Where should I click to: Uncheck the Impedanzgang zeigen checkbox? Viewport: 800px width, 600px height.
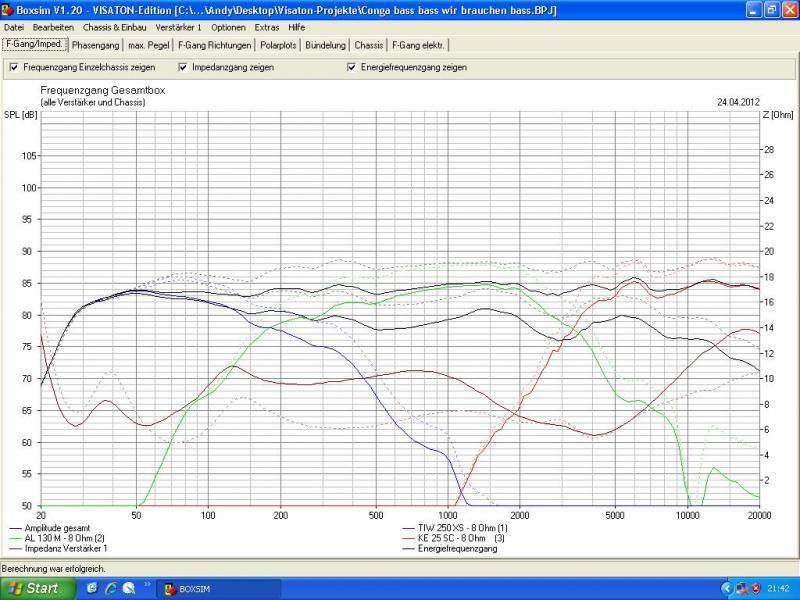[183, 67]
